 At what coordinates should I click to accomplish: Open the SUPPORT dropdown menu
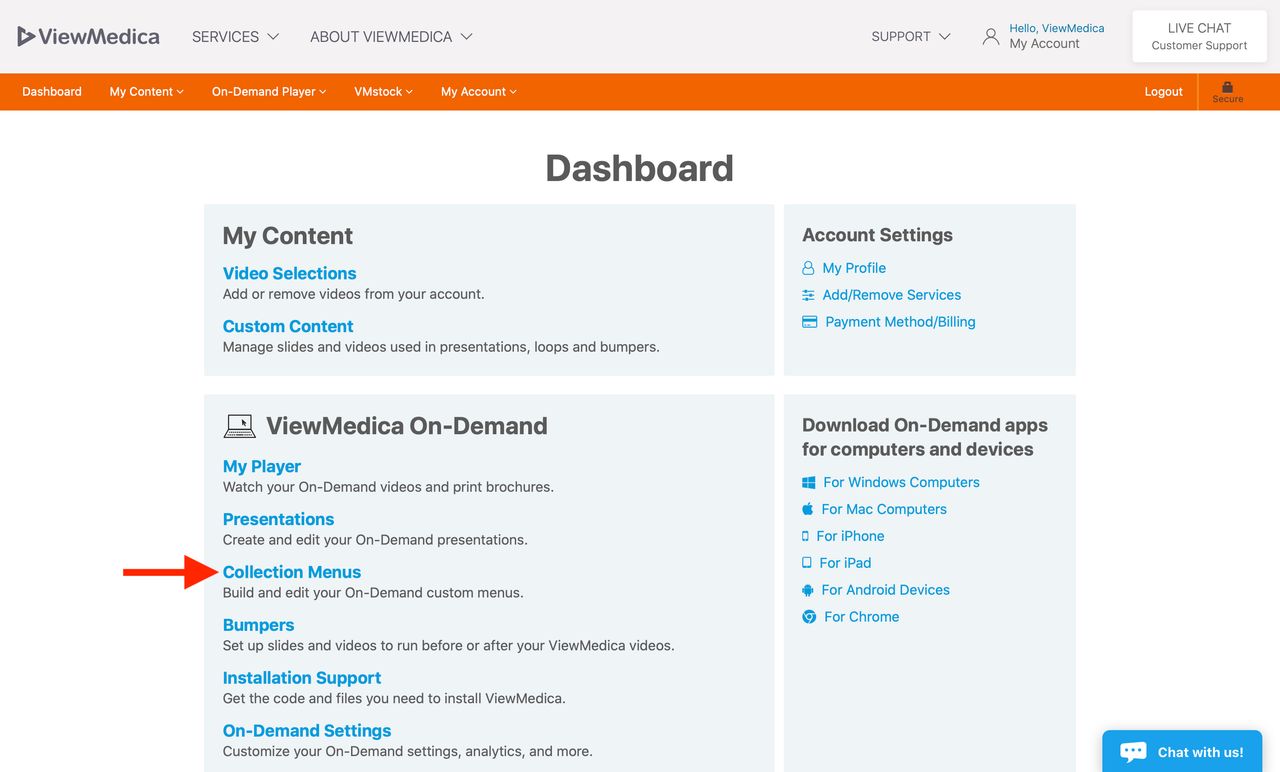click(x=911, y=36)
